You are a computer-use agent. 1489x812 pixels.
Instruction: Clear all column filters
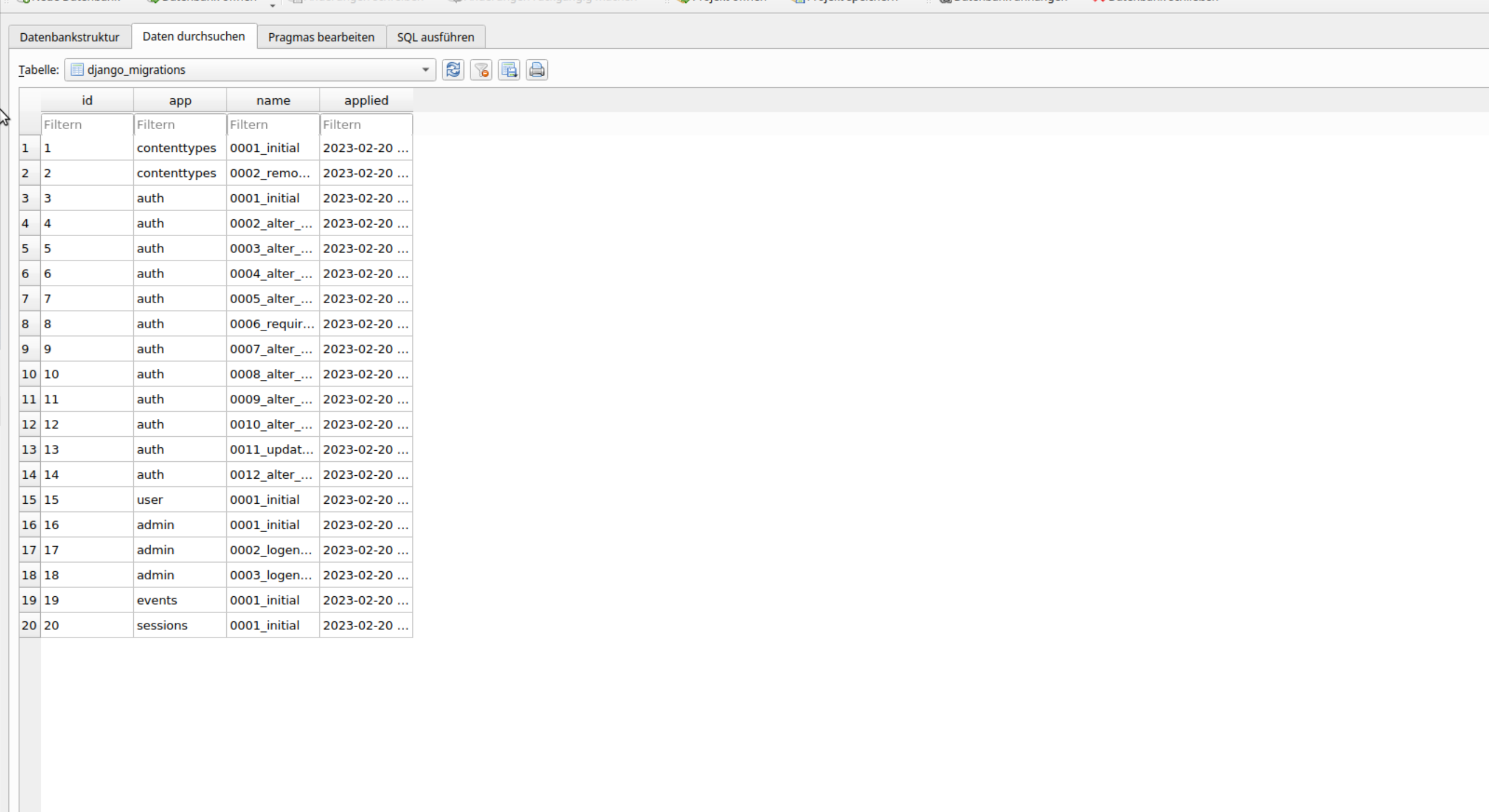pos(480,70)
